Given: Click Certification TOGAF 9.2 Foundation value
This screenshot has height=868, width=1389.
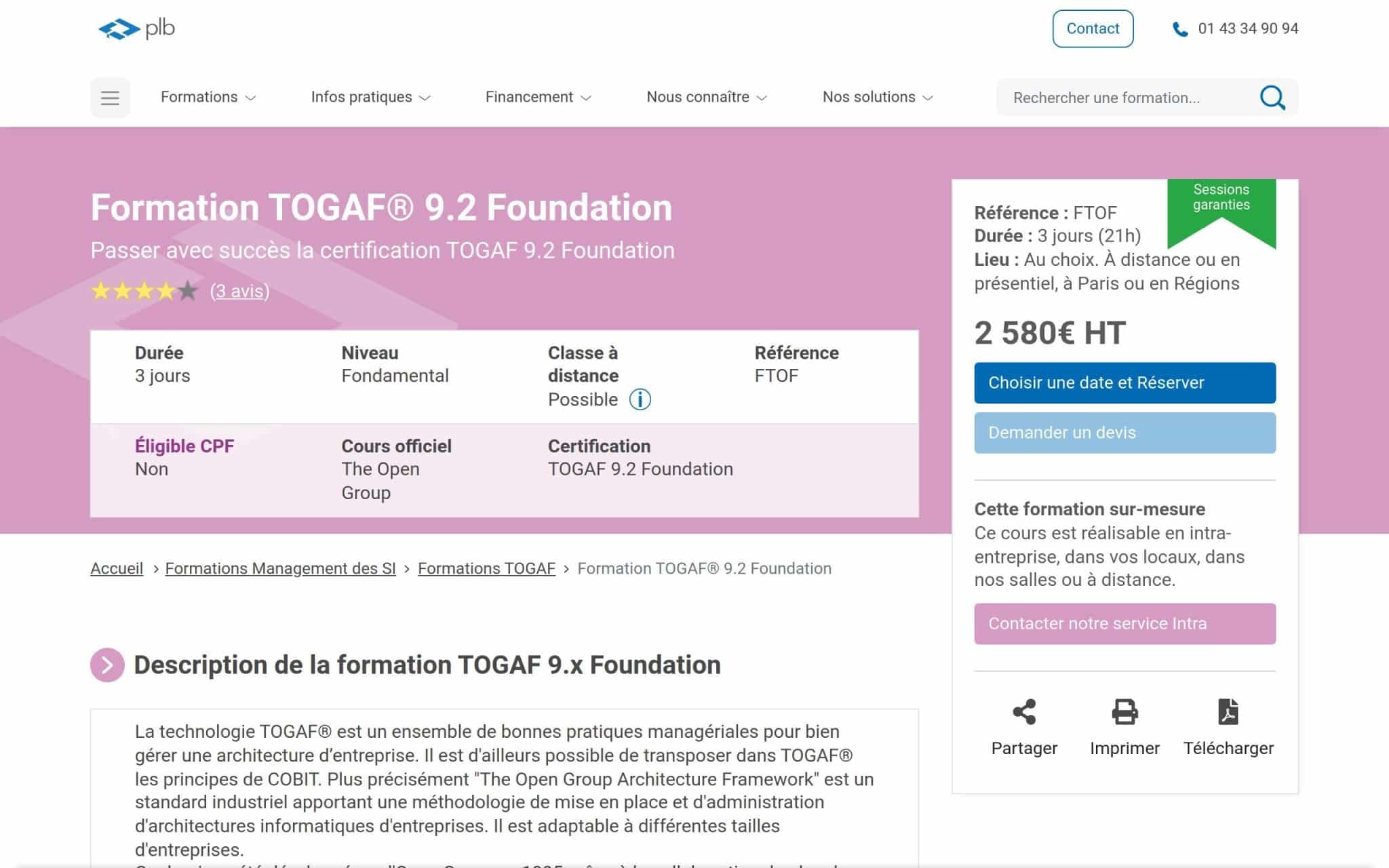Looking at the screenshot, I should [640, 469].
